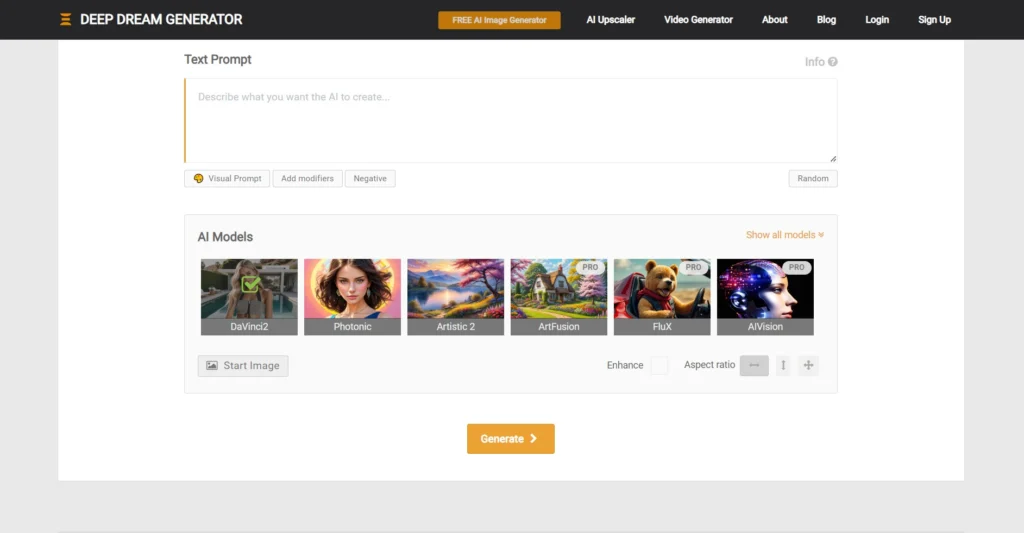Open Video Generator page
Screen dimensions: 1024x533
(698, 20)
